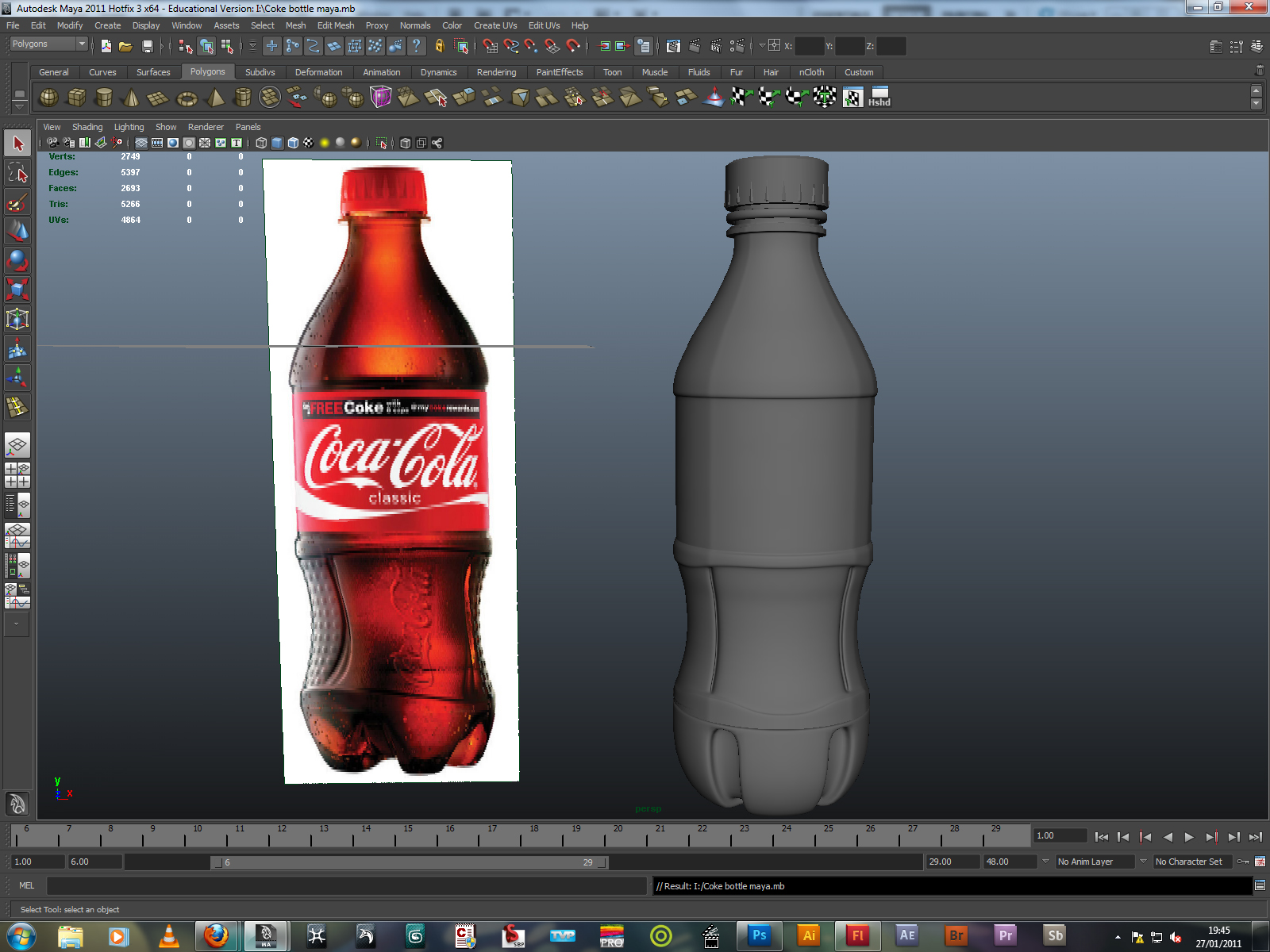This screenshot has height=952, width=1270.
Task: Click the current frame field showing 1.00
Action: pyautogui.click(x=1060, y=835)
